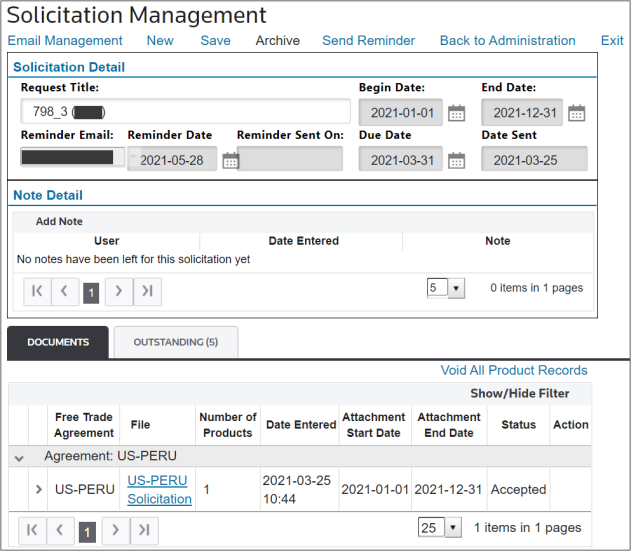Click the Begin Date field
The width and height of the screenshot is (631, 551).
401,112
